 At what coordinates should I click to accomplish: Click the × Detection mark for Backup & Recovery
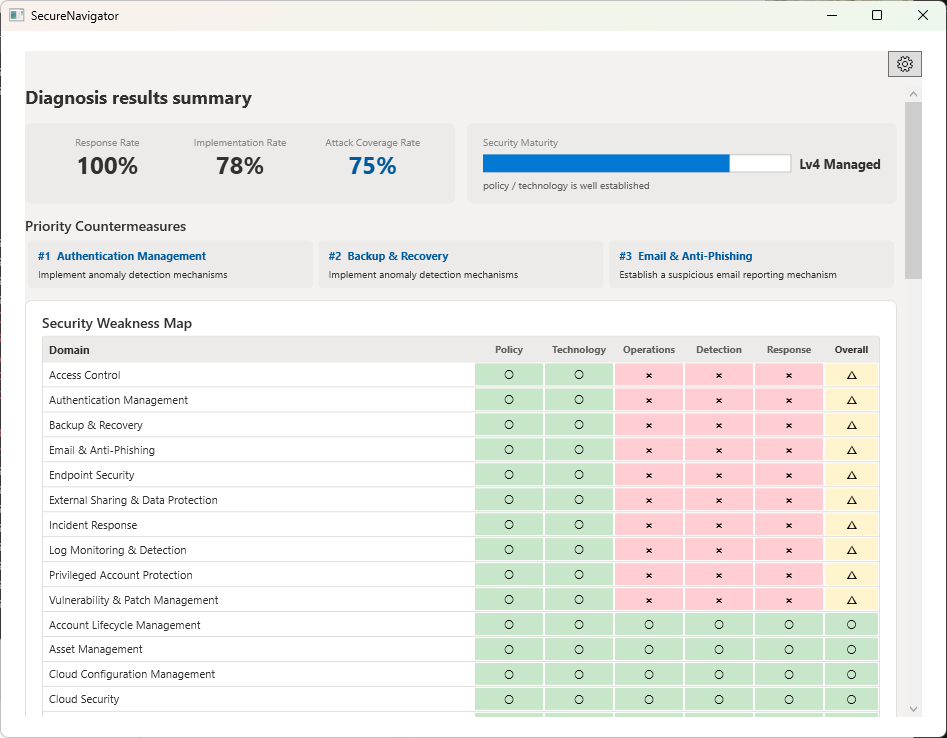pos(719,424)
